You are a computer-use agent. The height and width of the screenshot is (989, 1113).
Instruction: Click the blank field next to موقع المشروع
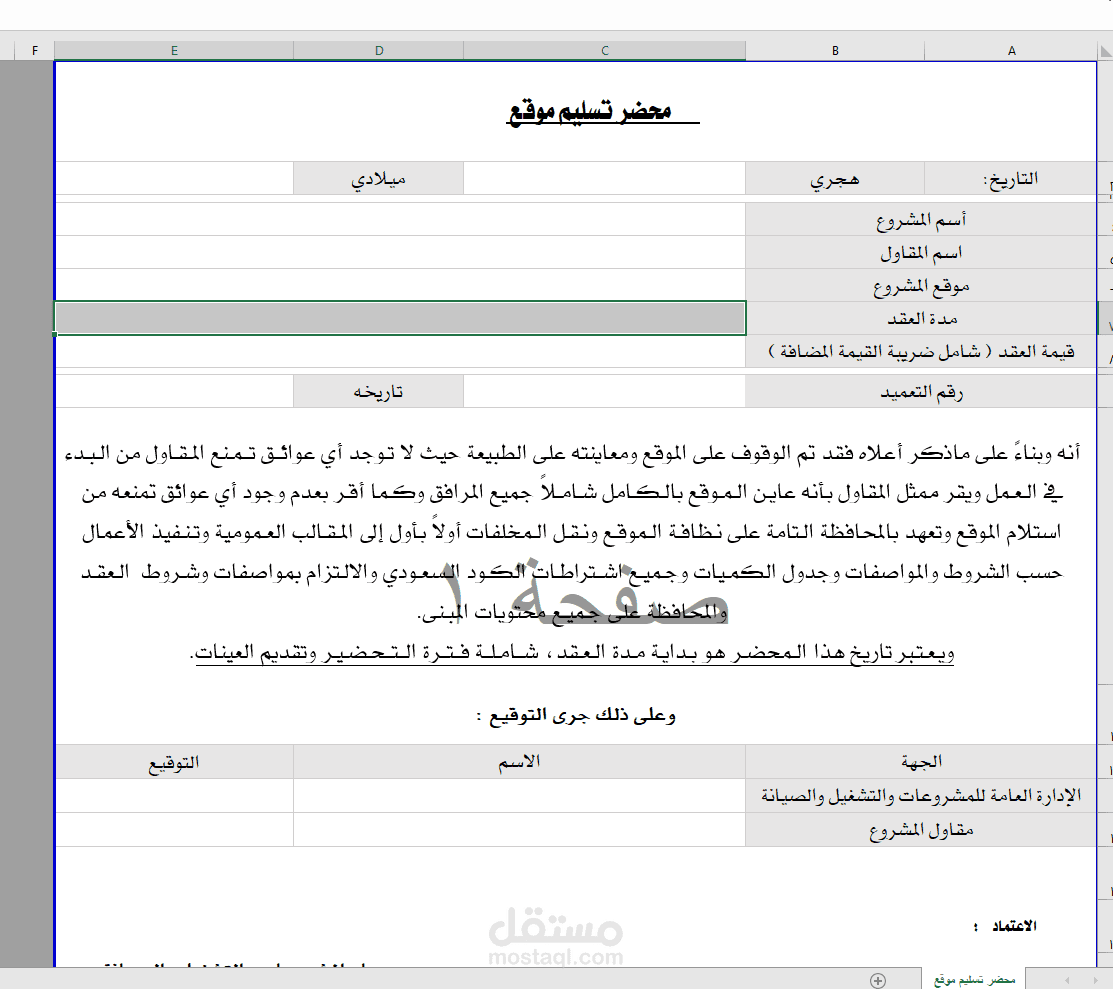[x=400, y=285]
